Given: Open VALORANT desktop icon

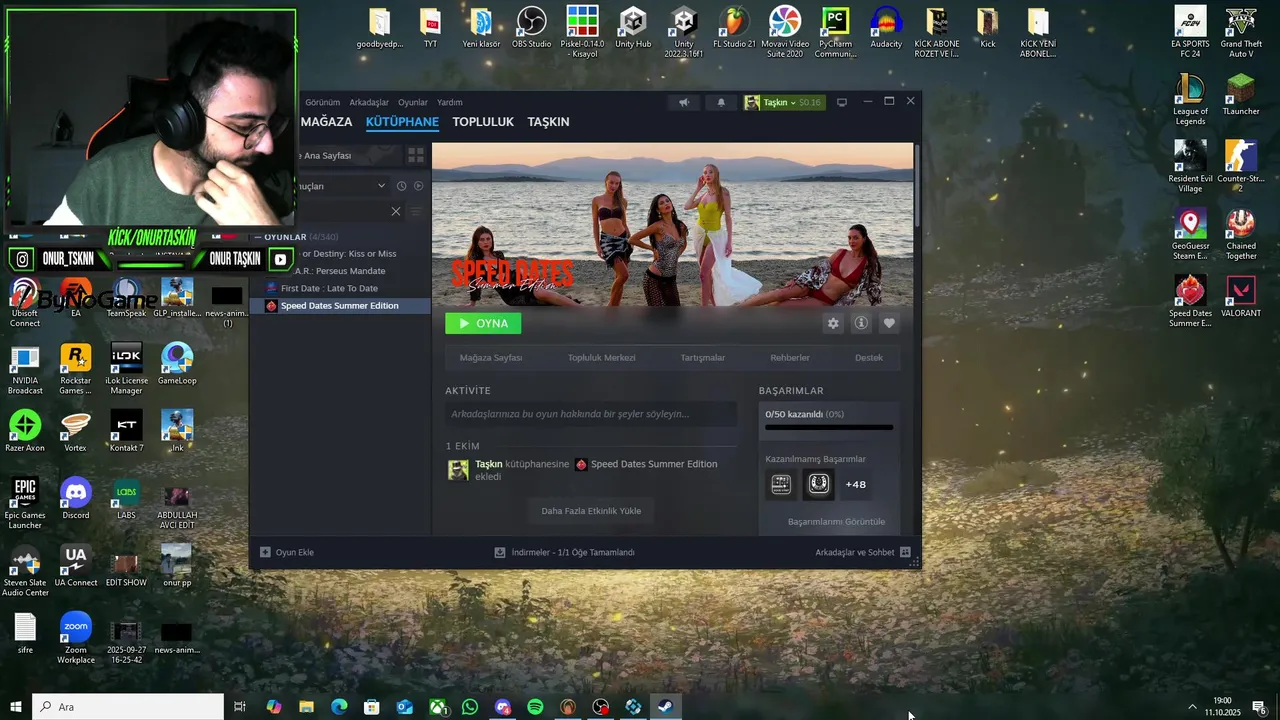Looking at the screenshot, I should [1241, 297].
